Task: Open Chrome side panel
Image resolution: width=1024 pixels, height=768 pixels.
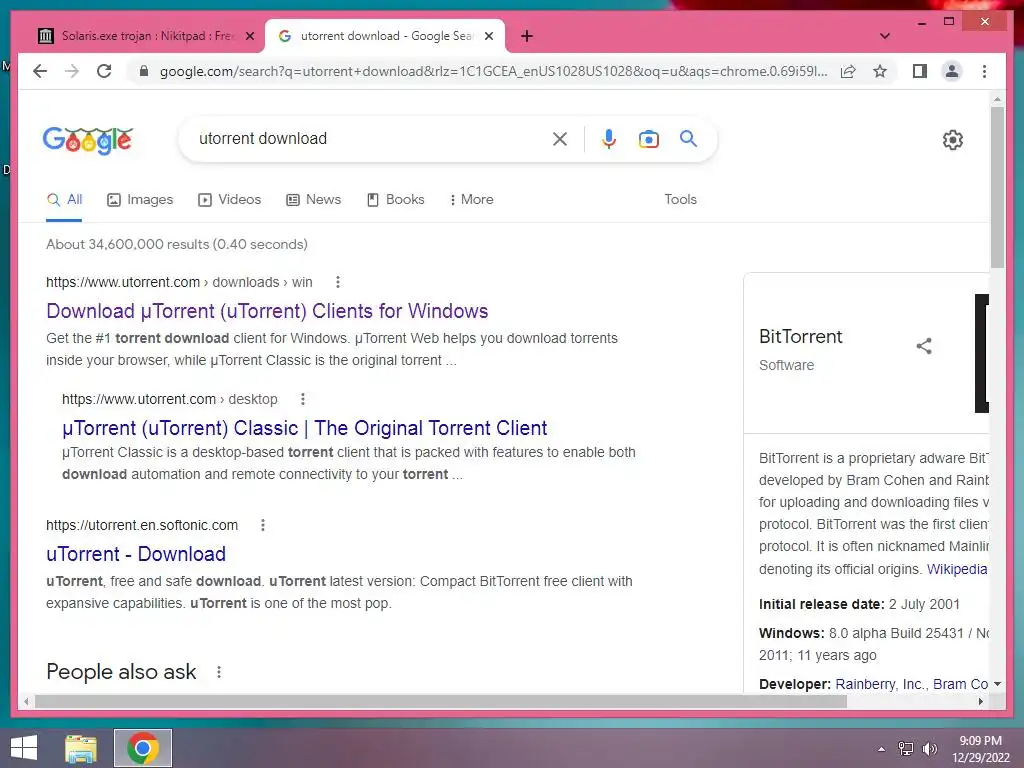Action: (x=920, y=71)
